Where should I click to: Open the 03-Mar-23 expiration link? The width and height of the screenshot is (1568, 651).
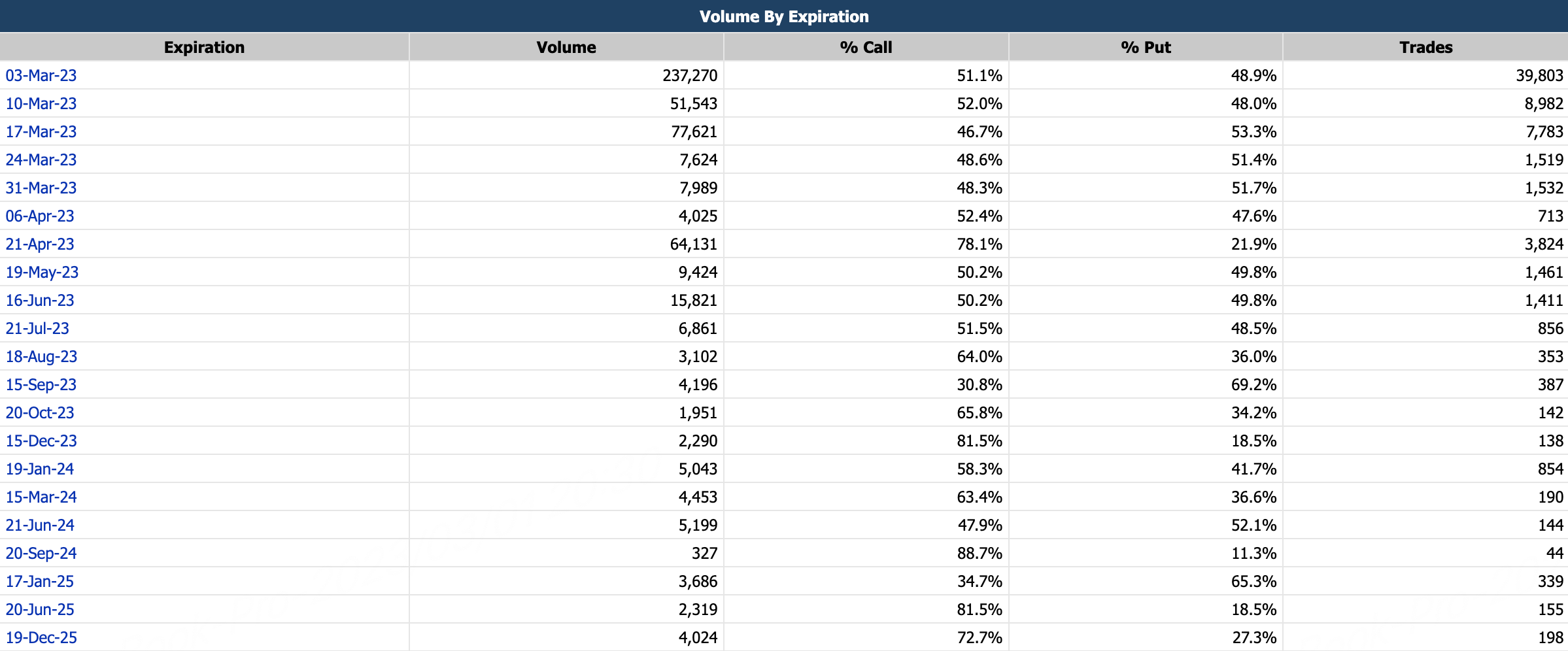click(x=41, y=76)
